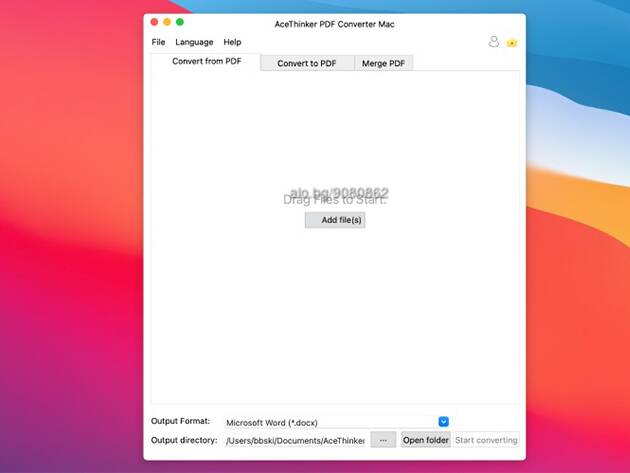Screen dimensions: 630x473
Task: Click the Start converting button
Action: pyautogui.click(x=486, y=440)
